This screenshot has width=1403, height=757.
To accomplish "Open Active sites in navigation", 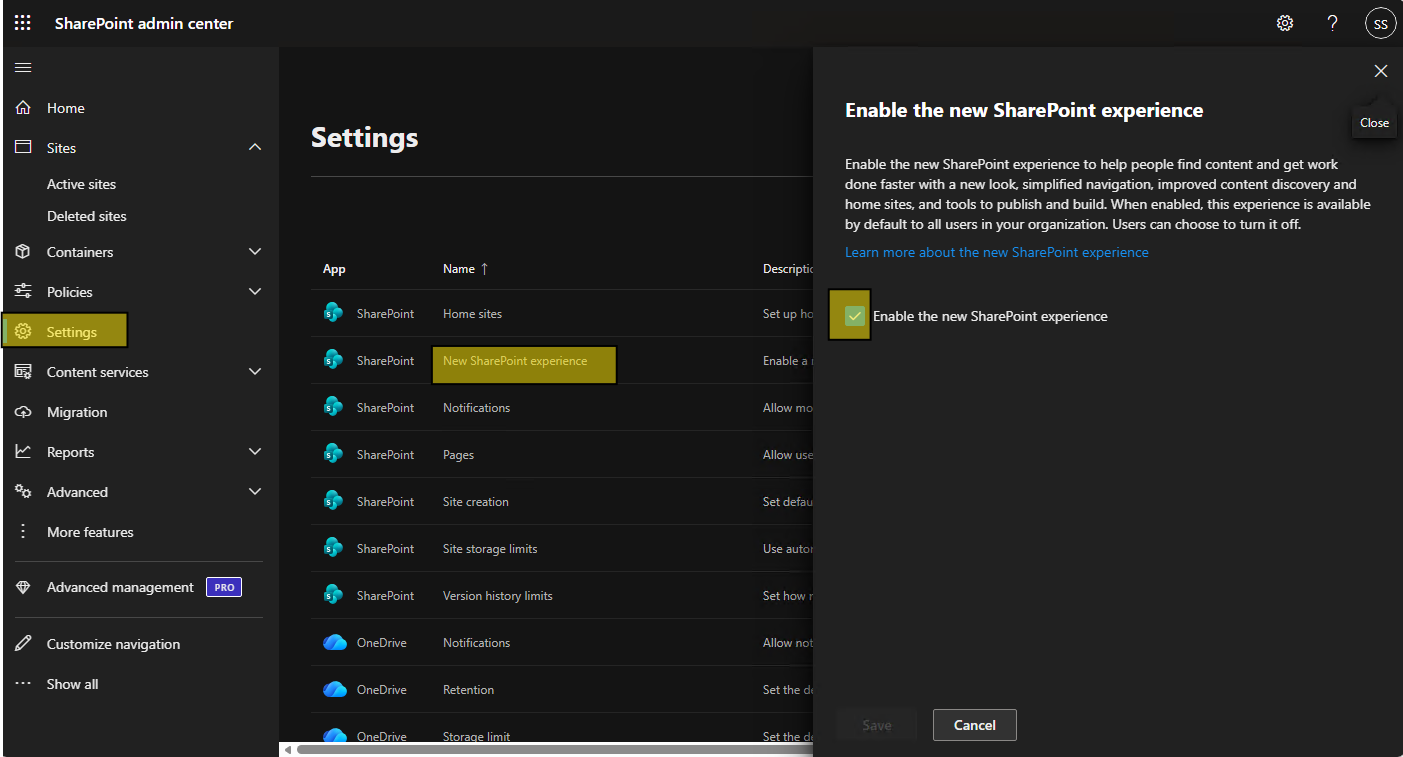I will click(81, 184).
